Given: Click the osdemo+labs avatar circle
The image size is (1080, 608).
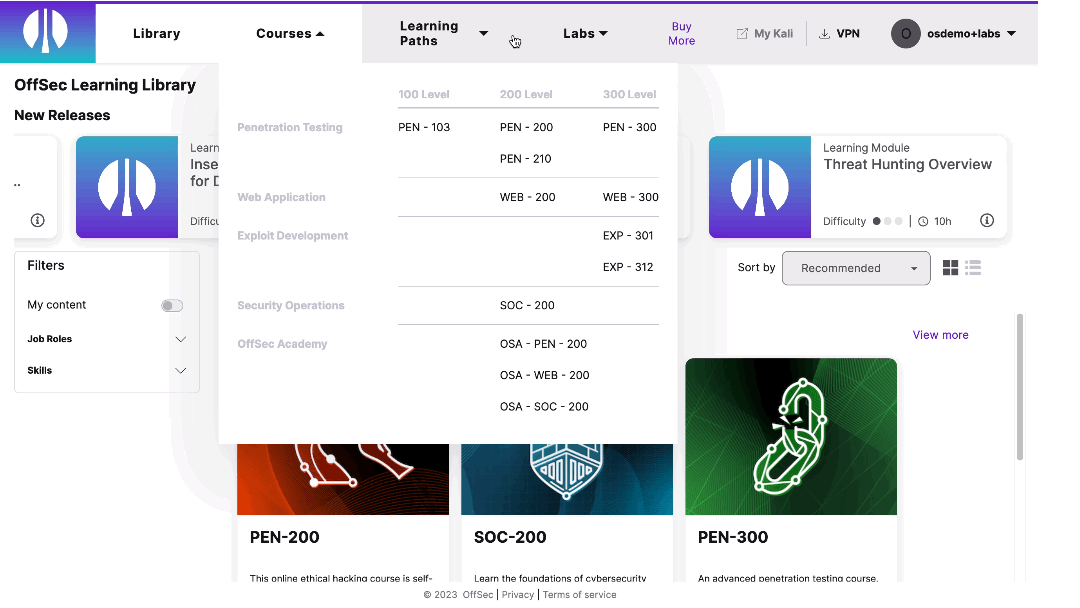Looking at the screenshot, I should (905, 33).
